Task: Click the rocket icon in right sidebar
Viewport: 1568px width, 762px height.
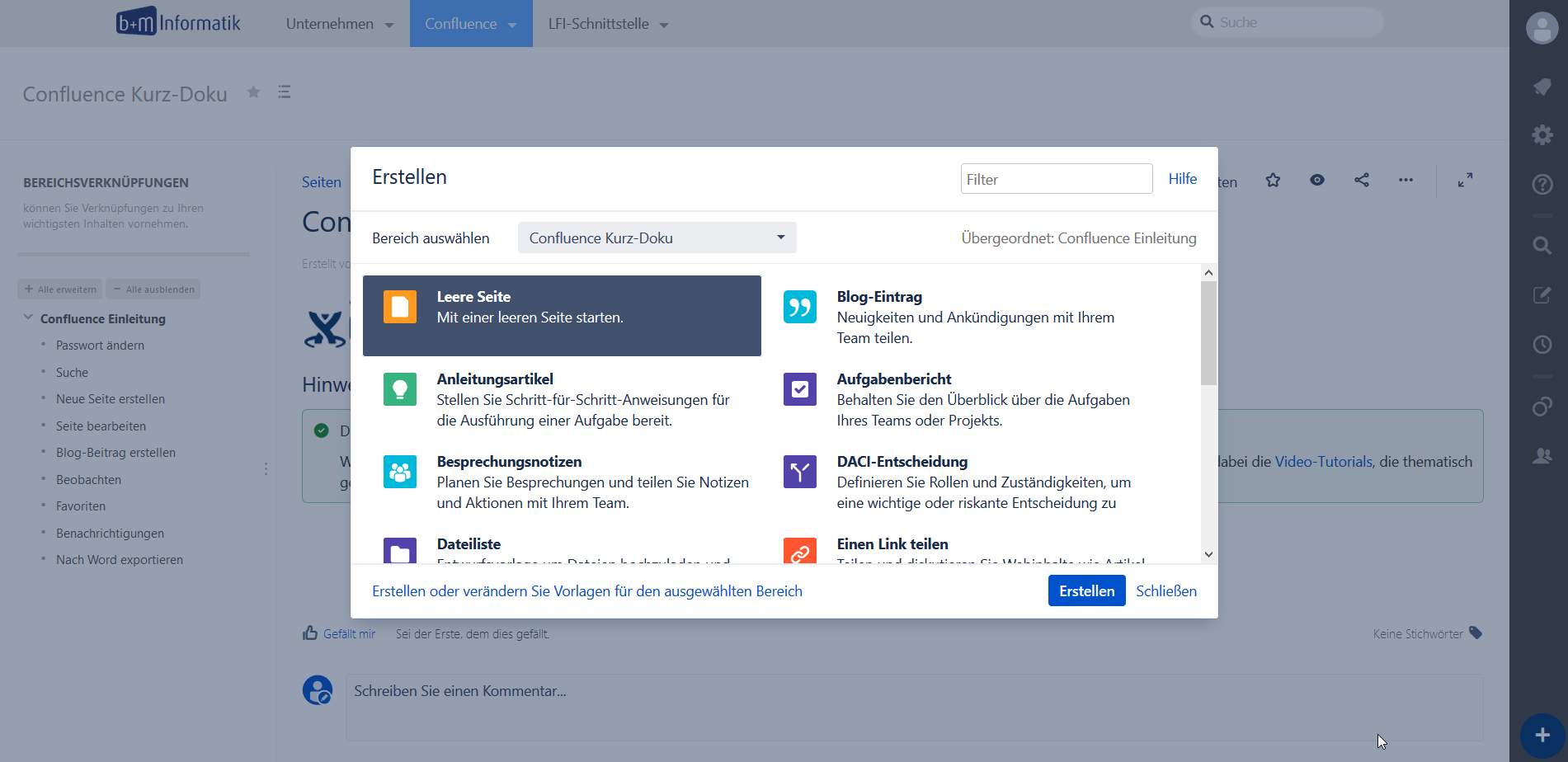Action: [1542, 87]
